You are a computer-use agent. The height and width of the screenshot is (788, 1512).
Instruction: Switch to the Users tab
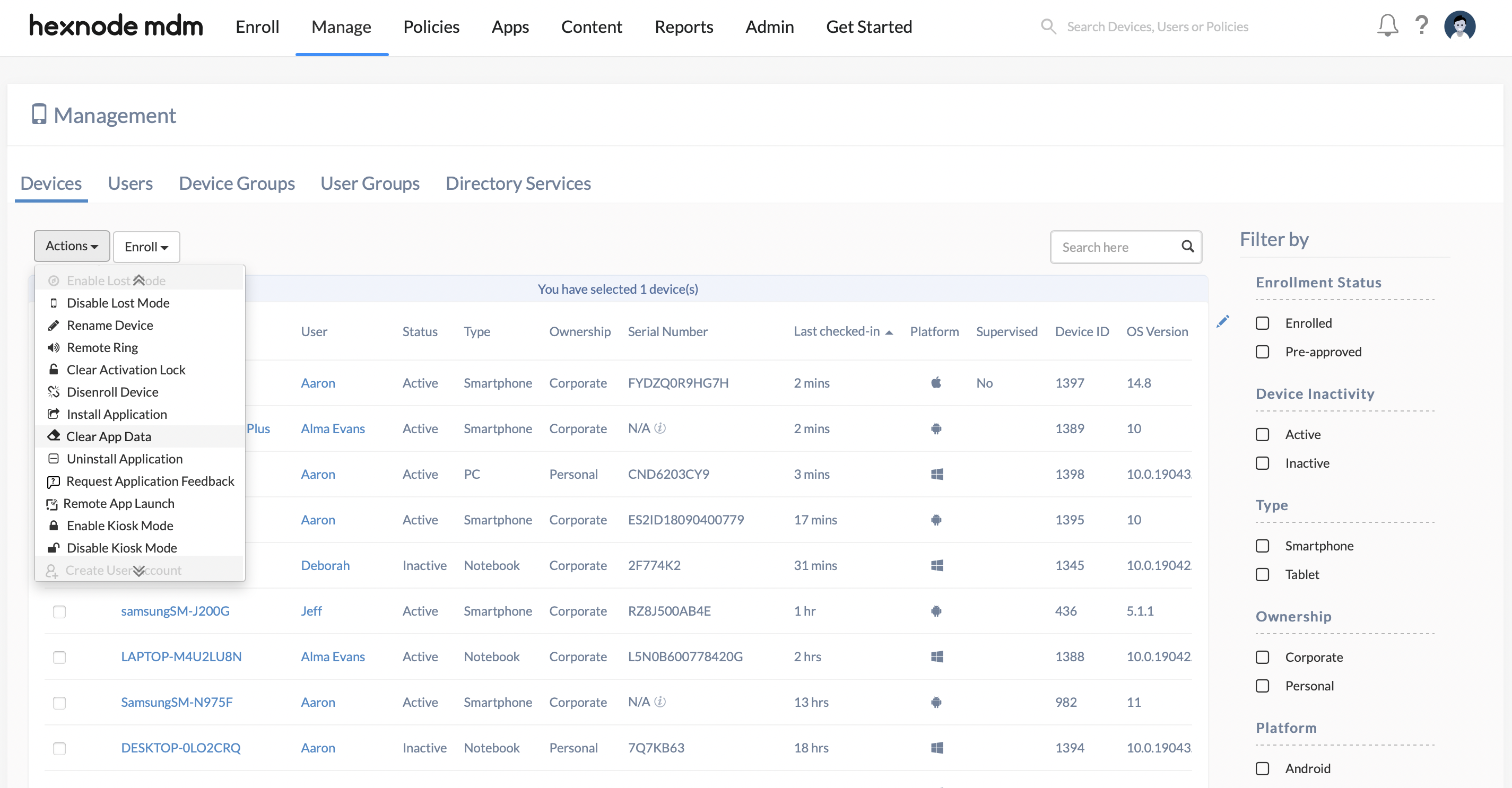[130, 183]
